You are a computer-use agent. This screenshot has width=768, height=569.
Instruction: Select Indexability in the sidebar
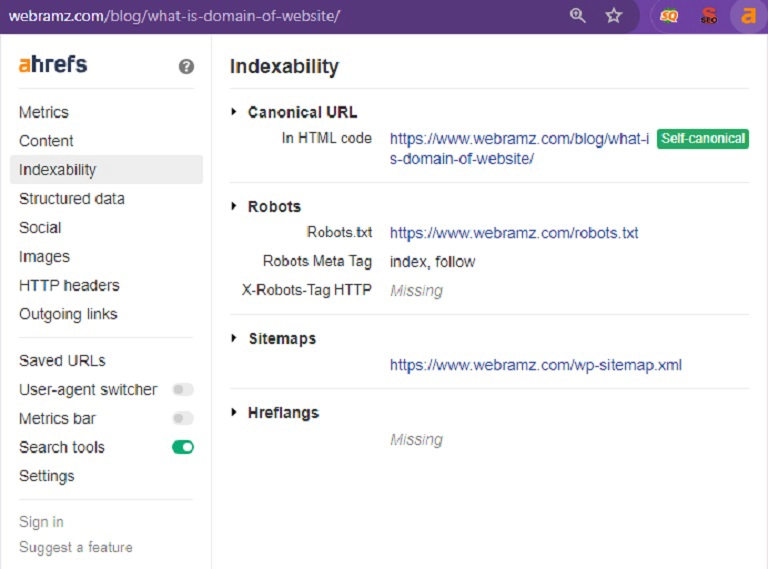(x=106, y=169)
